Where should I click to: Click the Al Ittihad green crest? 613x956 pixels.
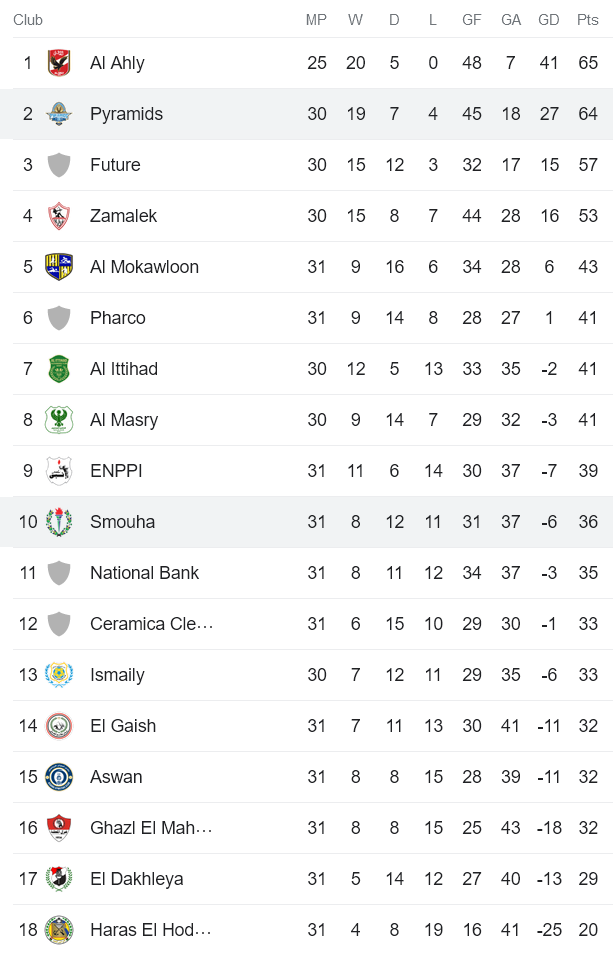tap(59, 369)
